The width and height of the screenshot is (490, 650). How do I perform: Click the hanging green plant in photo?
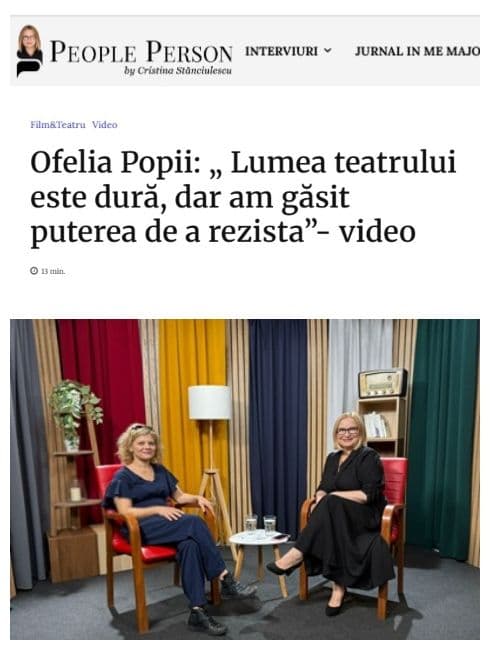tap(75, 410)
